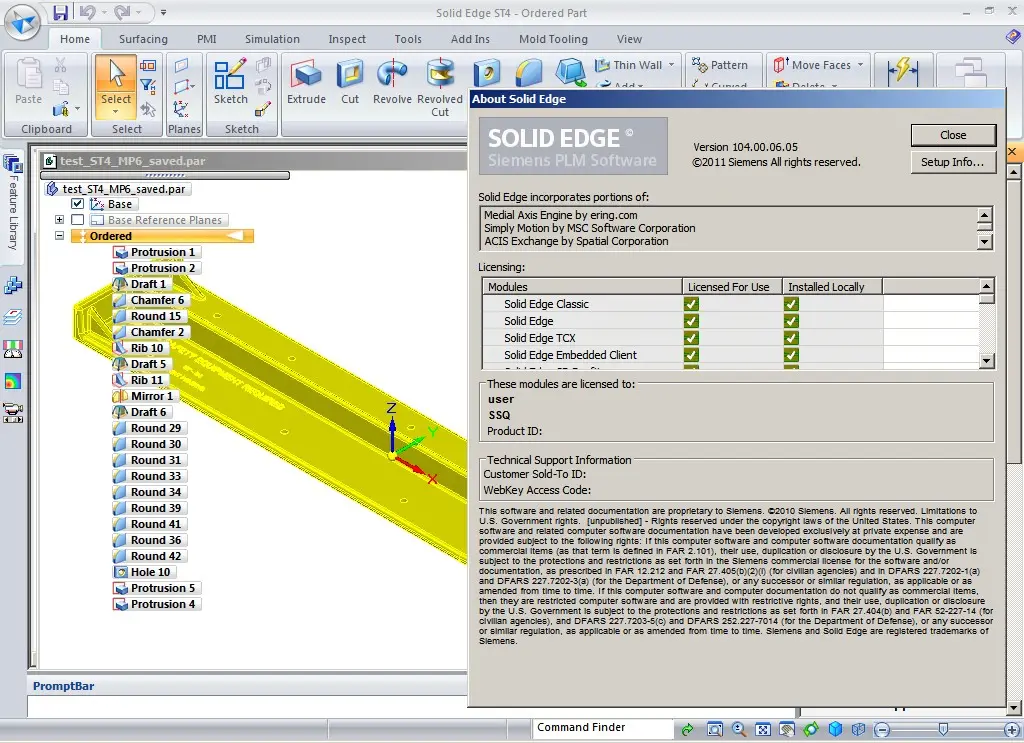Screen dimensions: 1024x743
Task: Choose the Extrude tool
Action: [x=306, y=82]
